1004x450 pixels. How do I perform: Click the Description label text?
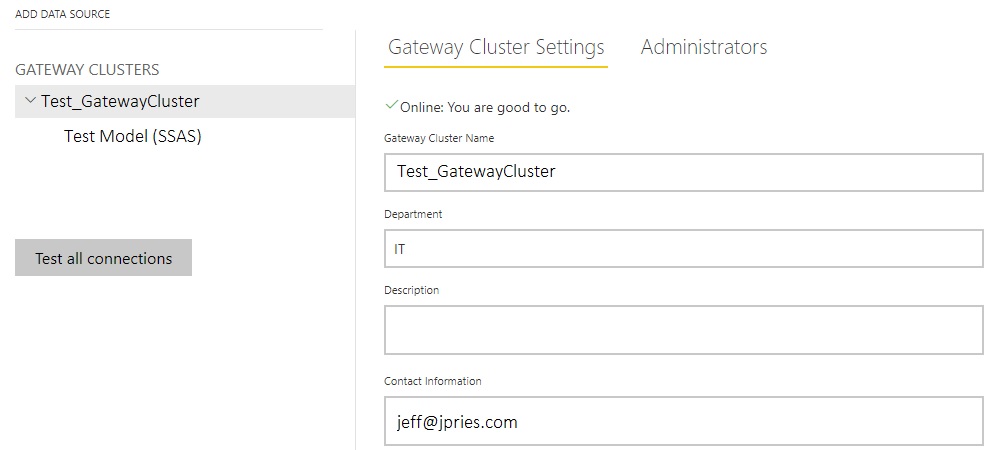[x=411, y=290]
